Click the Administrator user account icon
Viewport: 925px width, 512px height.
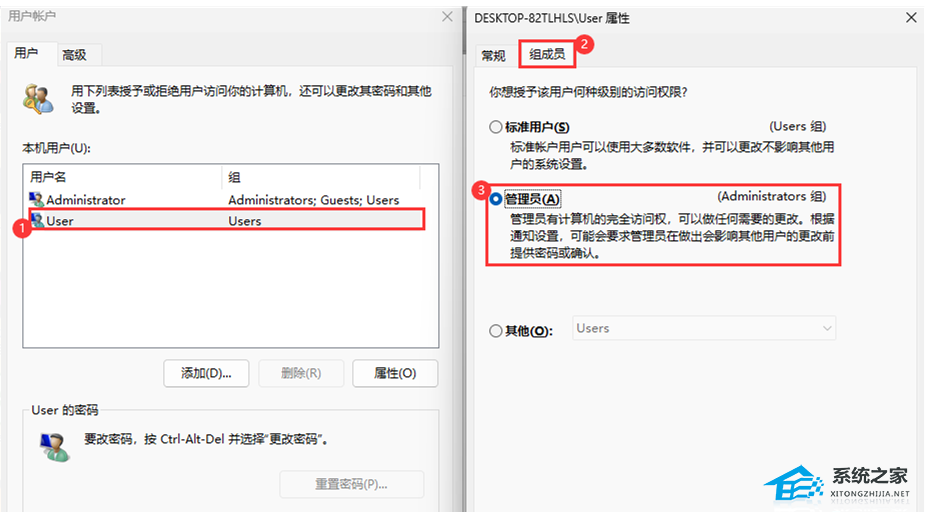coord(37,199)
